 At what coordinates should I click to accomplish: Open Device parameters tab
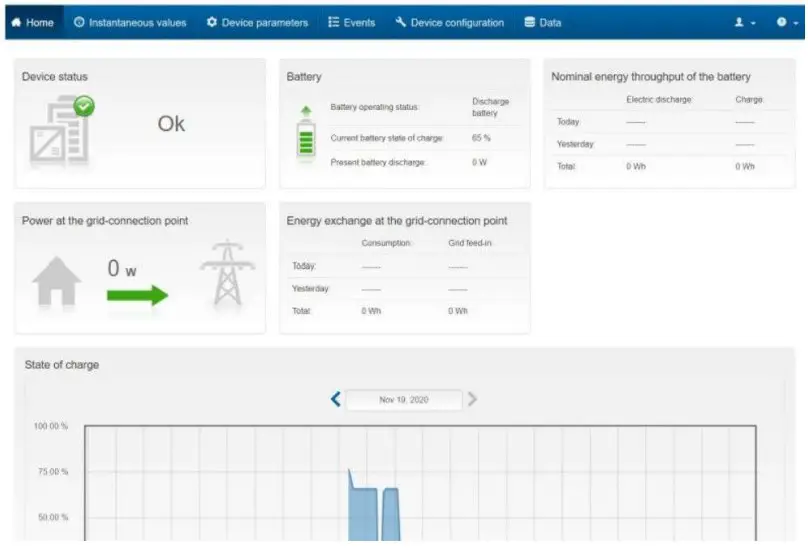[x=258, y=23]
